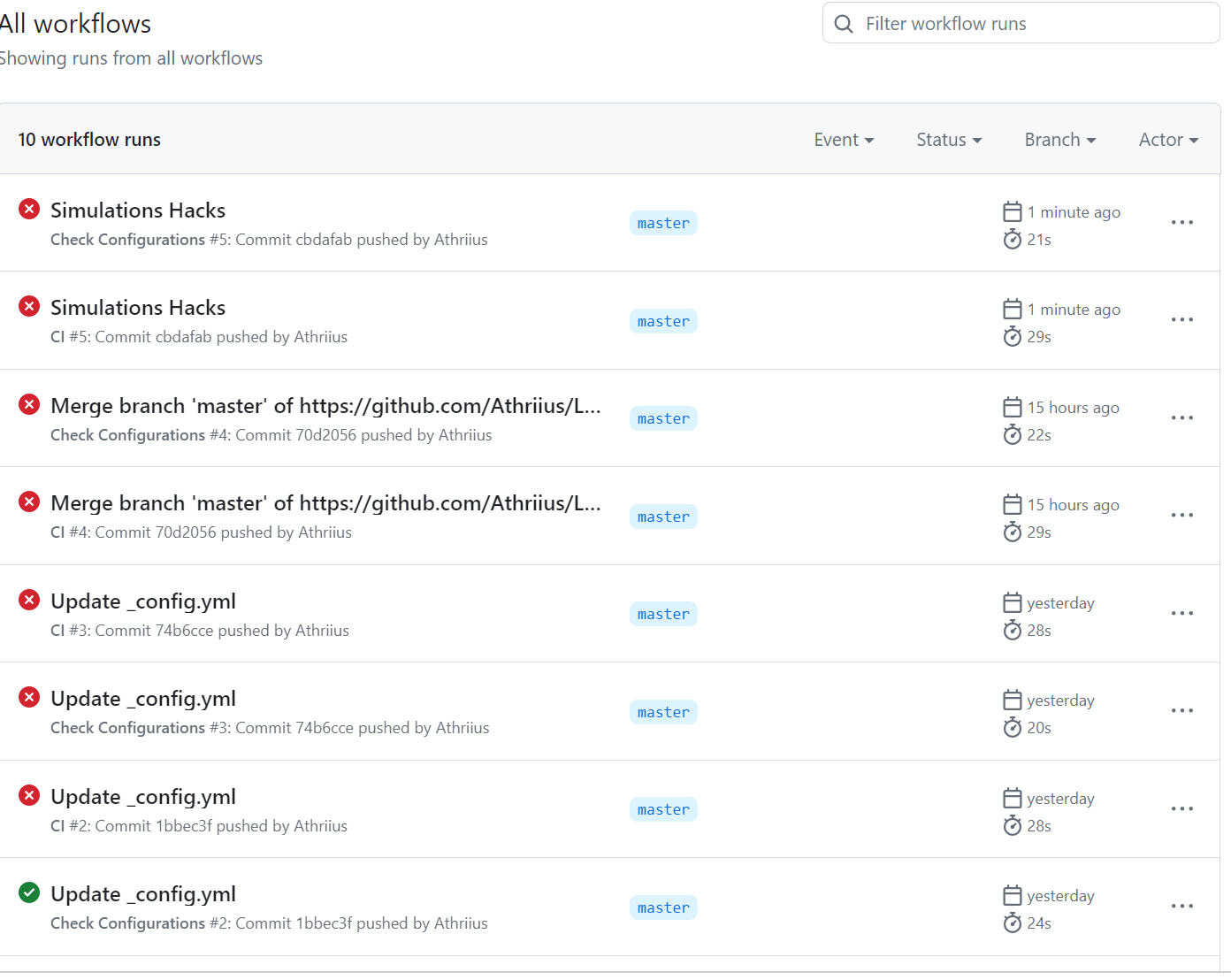The width and height of the screenshot is (1231, 980).
Task: Click the master branch label on Check Configurations #2
Action: click(663, 907)
